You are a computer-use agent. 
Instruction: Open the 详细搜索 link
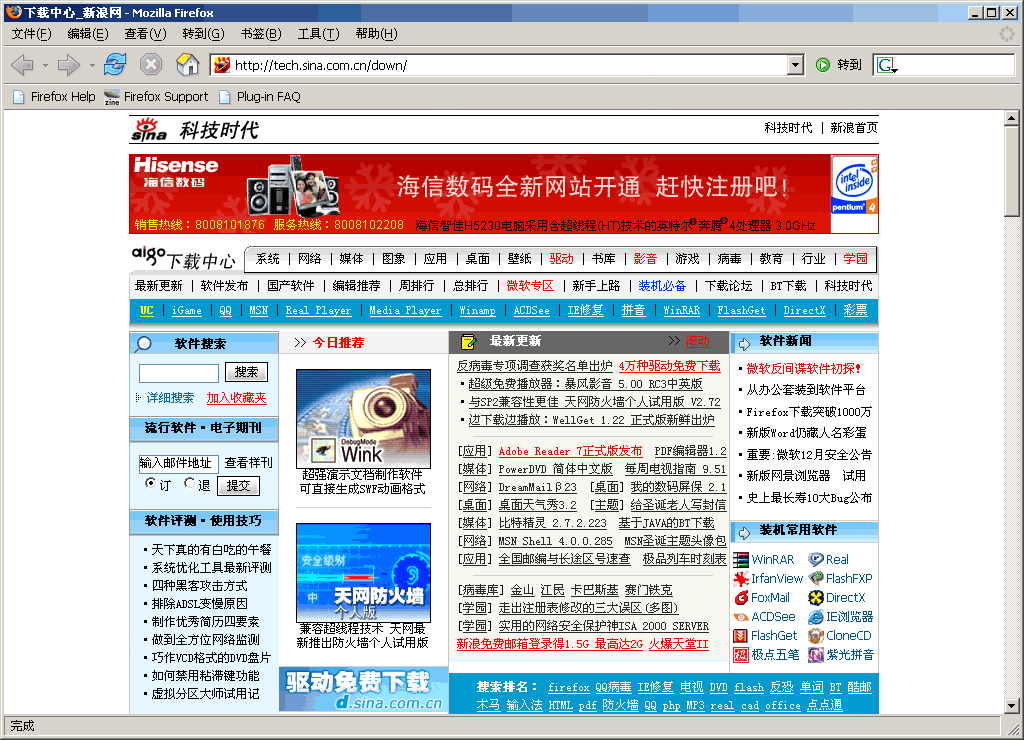click(170, 398)
